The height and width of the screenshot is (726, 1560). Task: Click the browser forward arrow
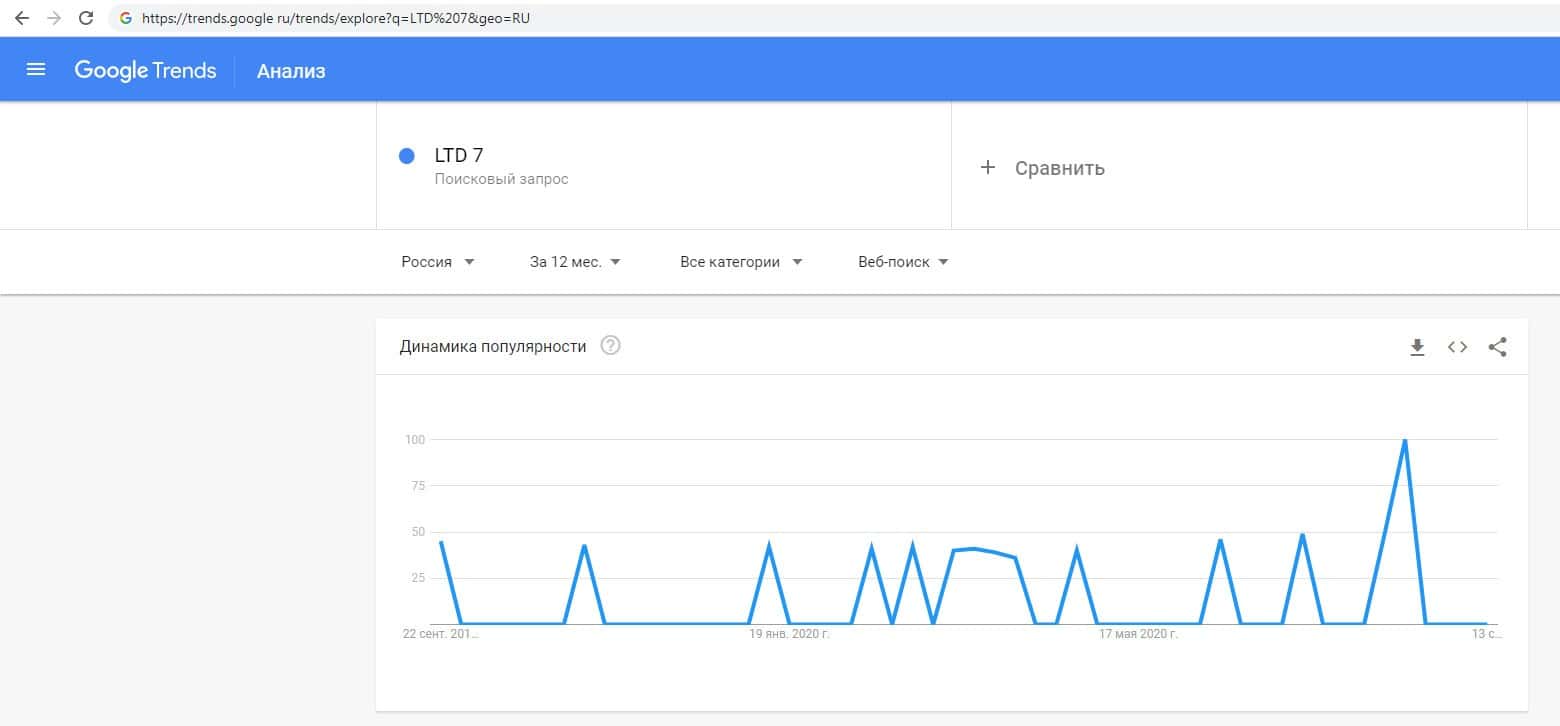coord(54,18)
